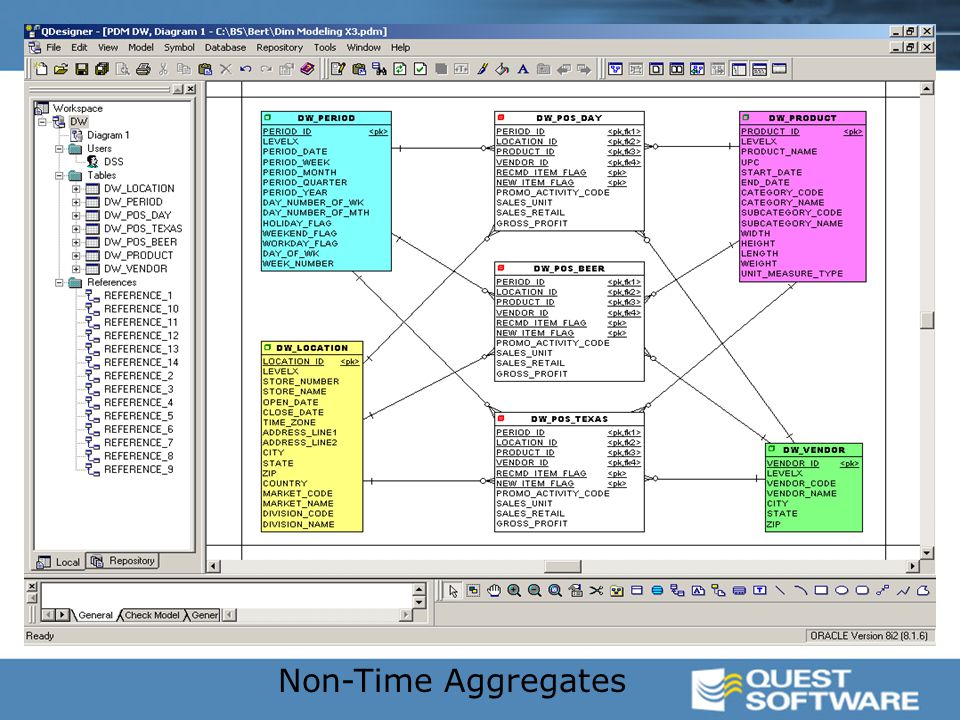The image size is (960, 720).
Task: Click the help book icon
Action: pyautogui.click(x=307, y=69)
